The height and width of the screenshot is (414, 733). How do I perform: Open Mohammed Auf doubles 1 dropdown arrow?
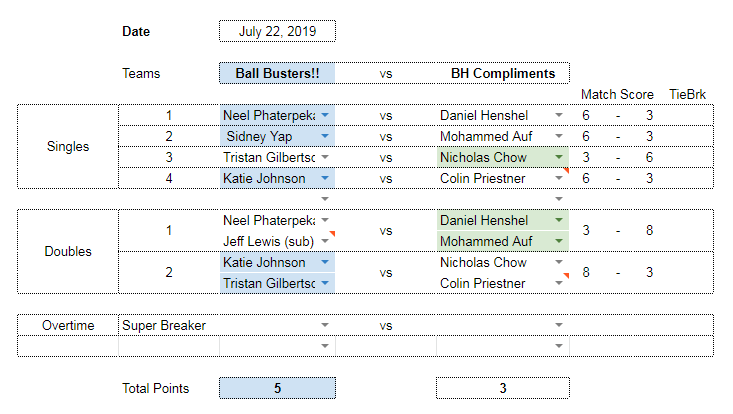(x=559, y=241)
